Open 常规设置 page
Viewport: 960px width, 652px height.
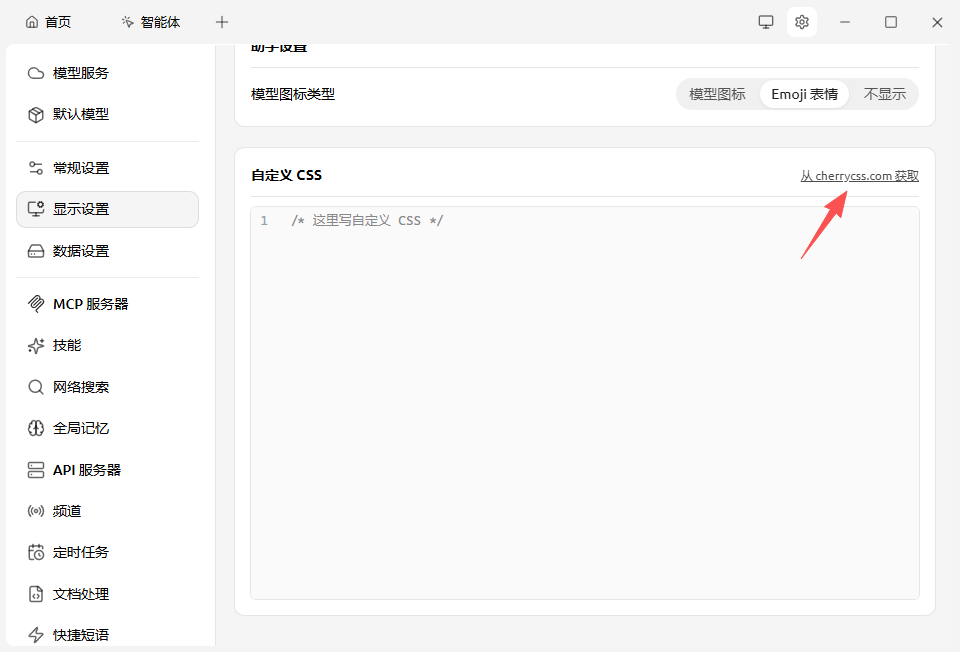click(108, 168)
